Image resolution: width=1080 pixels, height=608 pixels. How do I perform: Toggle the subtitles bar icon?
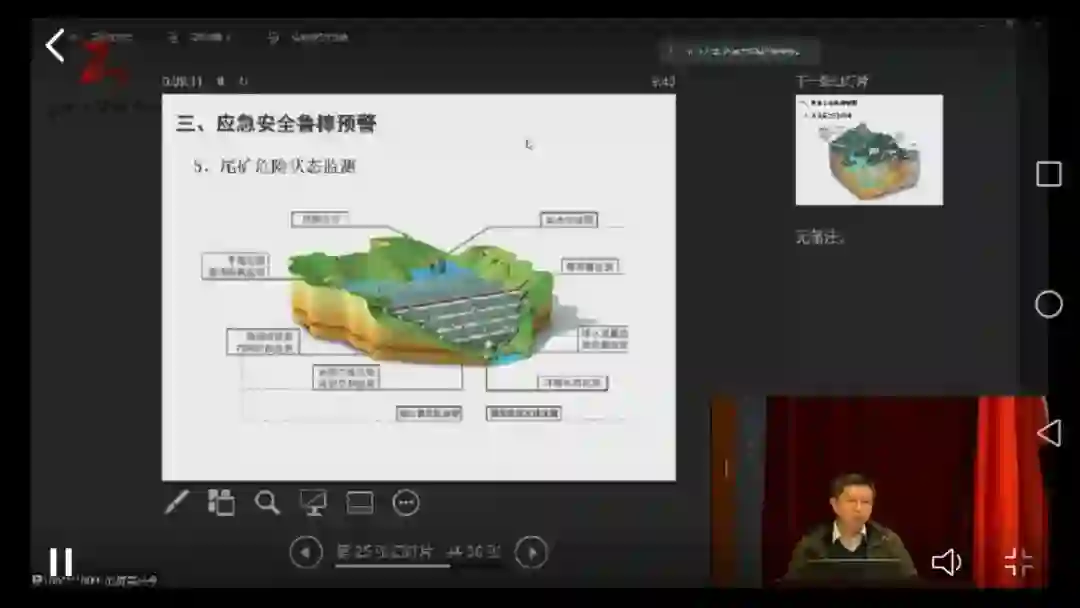(x=360, y=503)
